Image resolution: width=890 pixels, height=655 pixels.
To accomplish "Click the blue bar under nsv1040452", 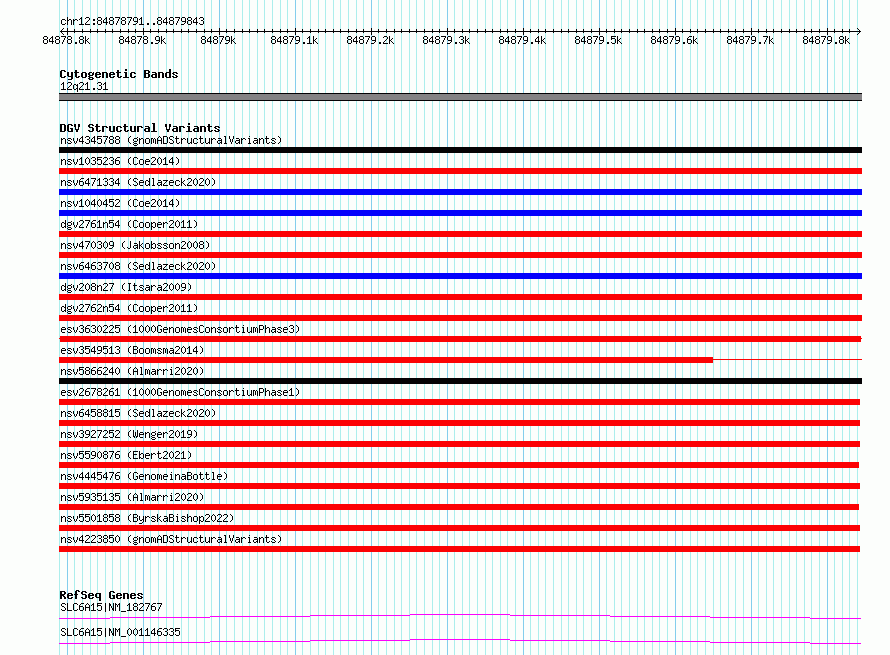I will pyautogui.click(x=460, y=213).
